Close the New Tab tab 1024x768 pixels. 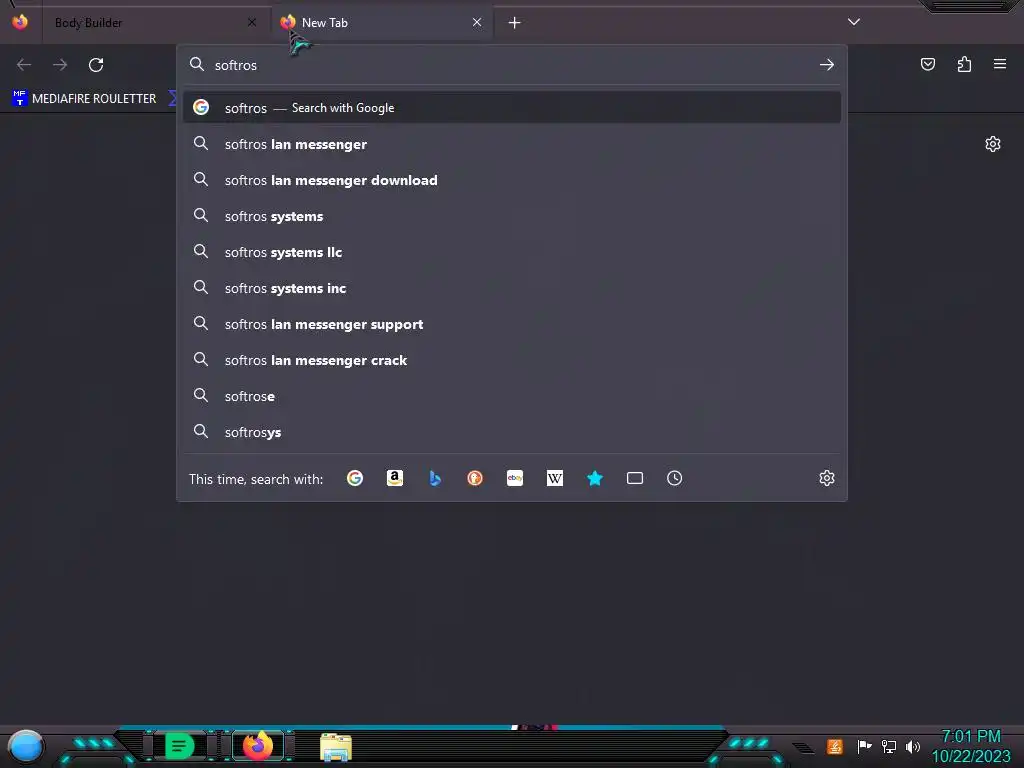(x=477, y=23)
